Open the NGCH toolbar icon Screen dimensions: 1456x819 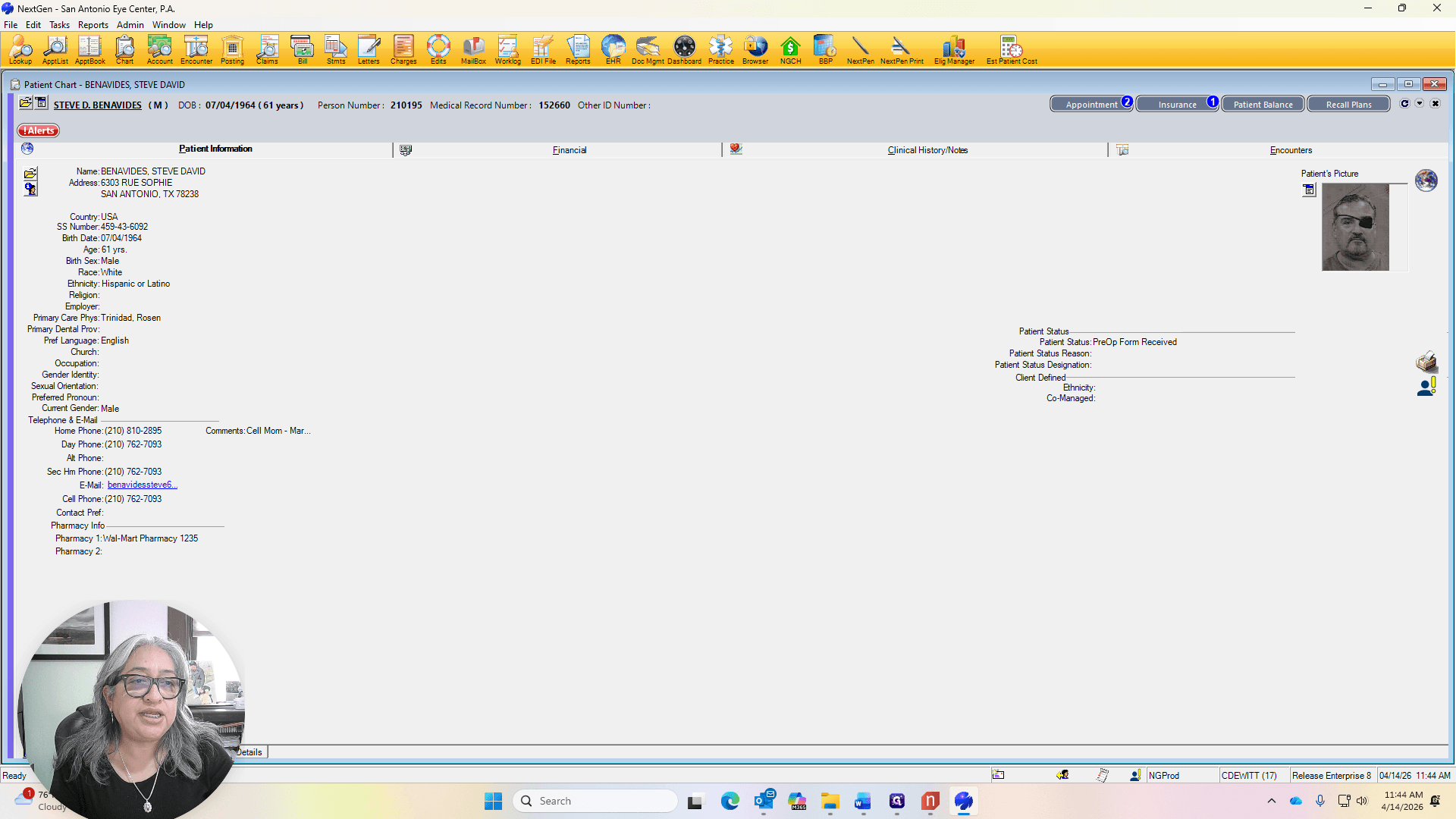pos(790,49)
